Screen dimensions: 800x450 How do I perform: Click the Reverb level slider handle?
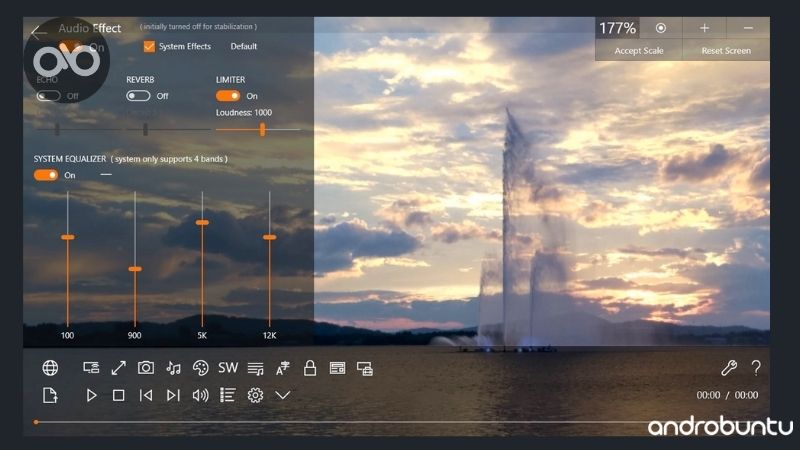click(x=145, y=129)
